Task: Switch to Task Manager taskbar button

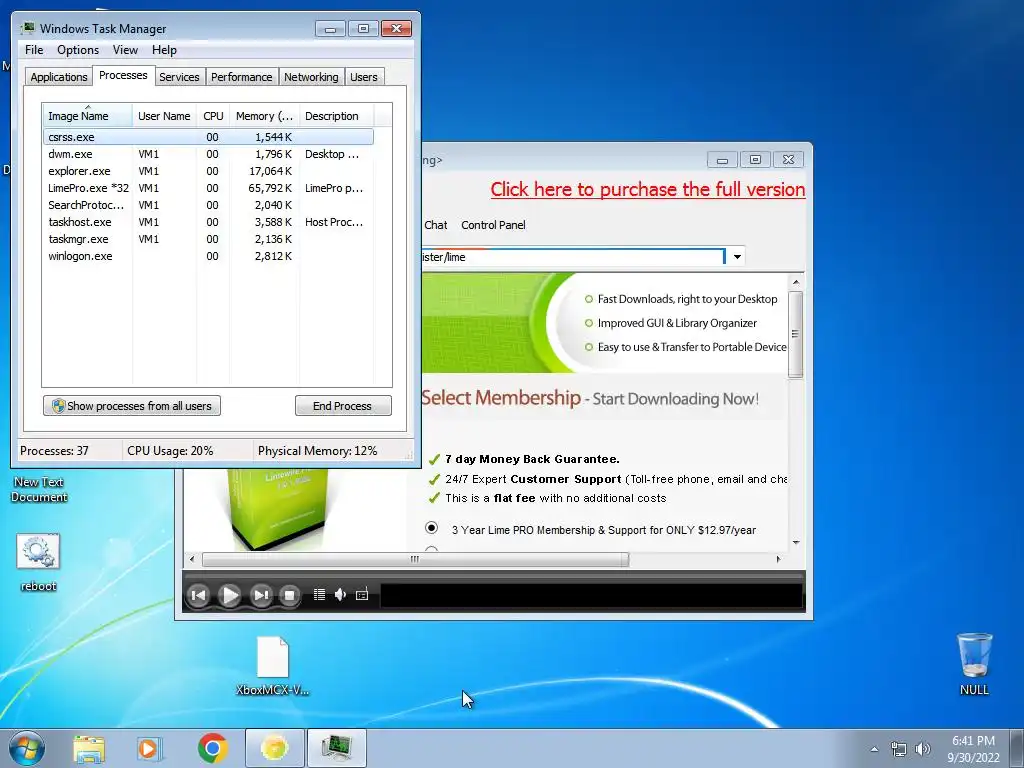Action: [x=336, y=748]
